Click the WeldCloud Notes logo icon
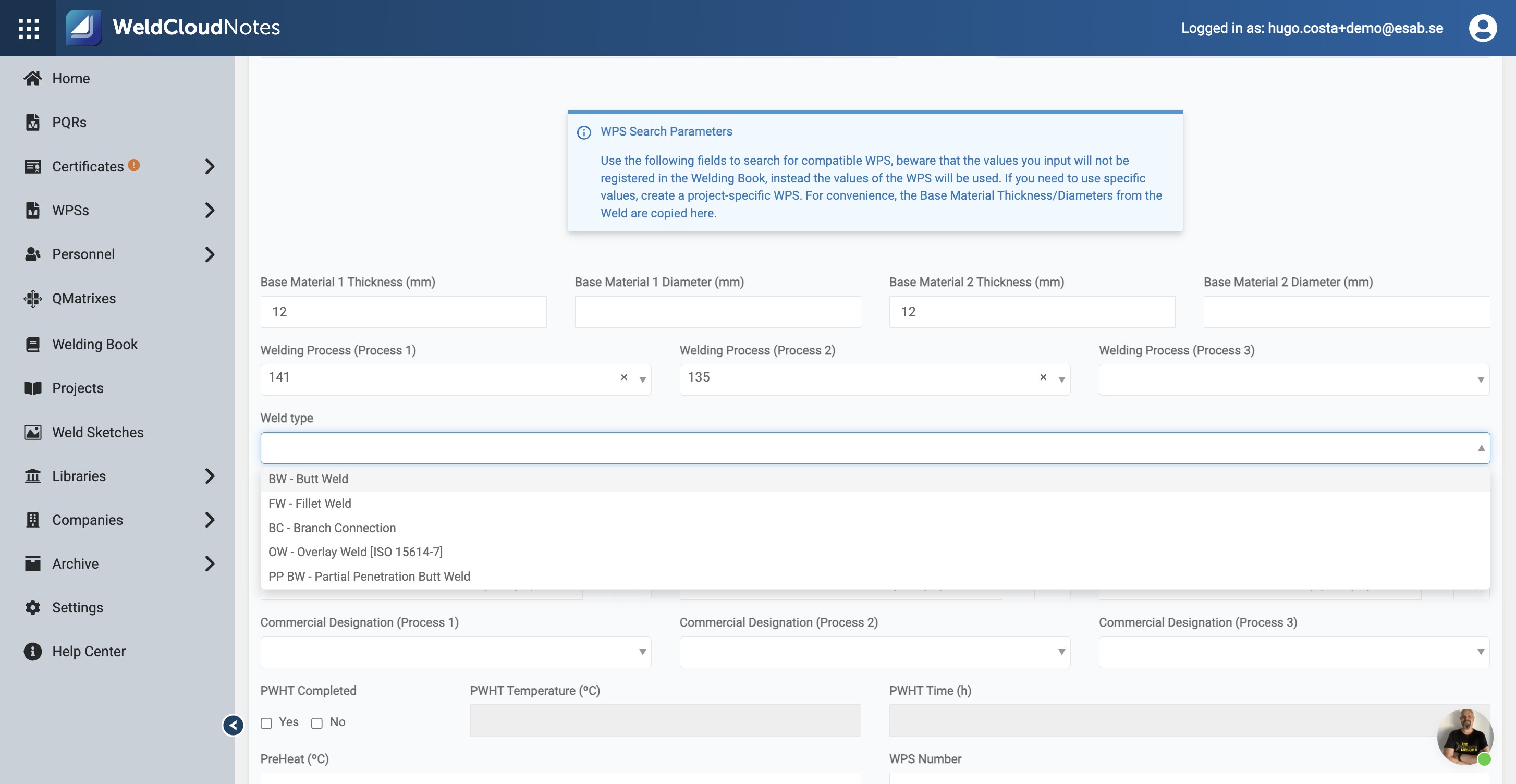This screenshot has height=784, width=1516. coord(83,27)
